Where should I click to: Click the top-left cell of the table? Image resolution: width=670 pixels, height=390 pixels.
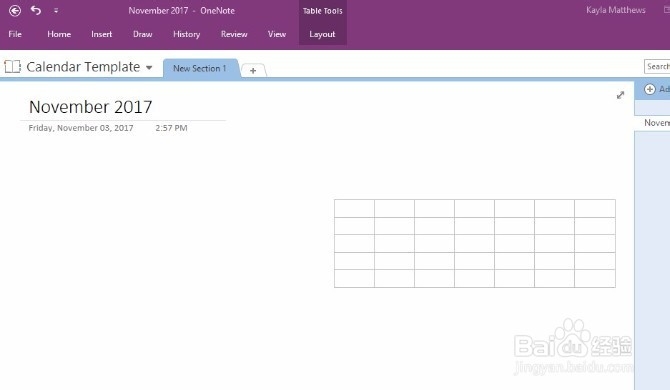coord(354,208)
